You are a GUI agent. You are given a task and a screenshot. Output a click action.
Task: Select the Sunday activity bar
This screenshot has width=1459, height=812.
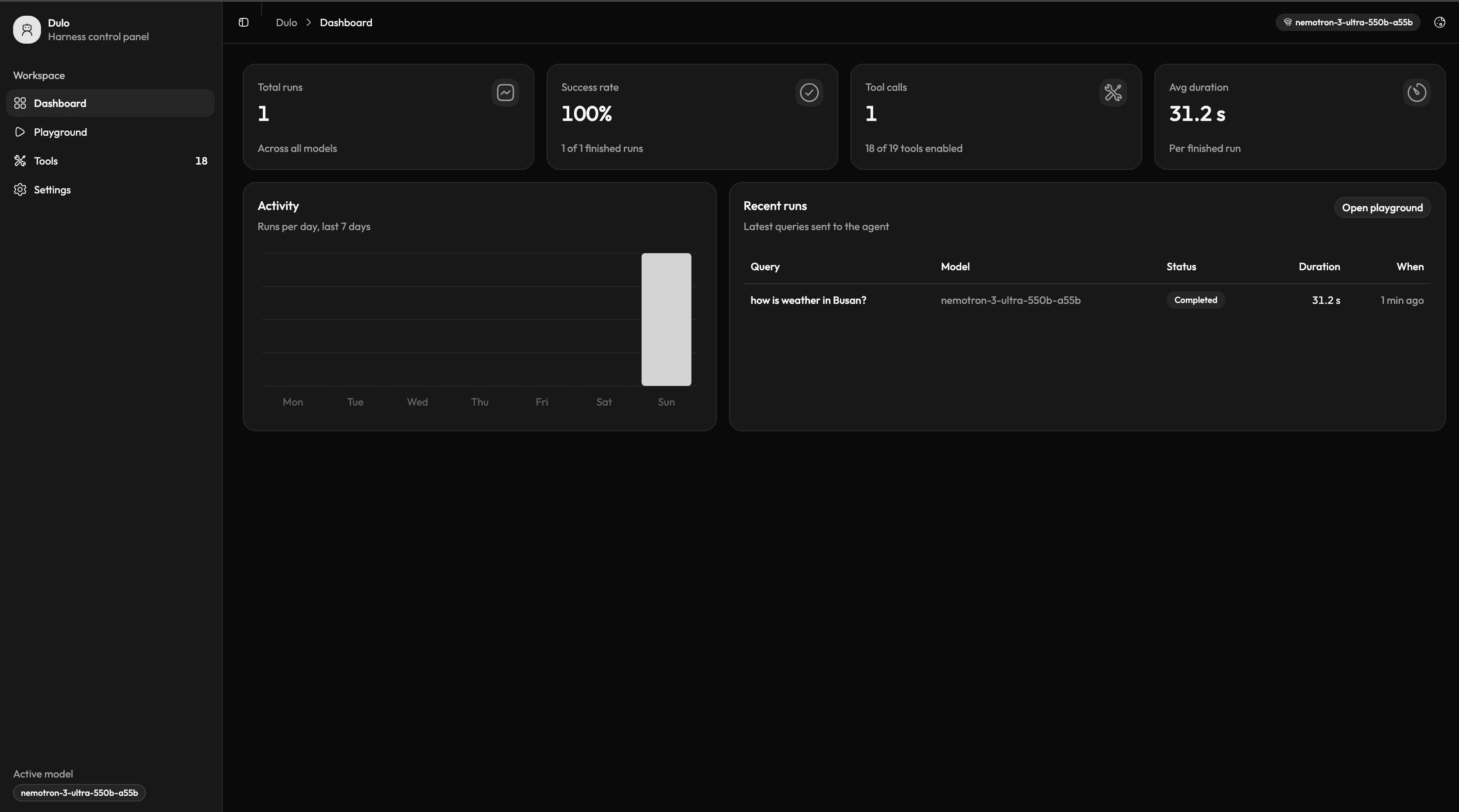(666, 320)
